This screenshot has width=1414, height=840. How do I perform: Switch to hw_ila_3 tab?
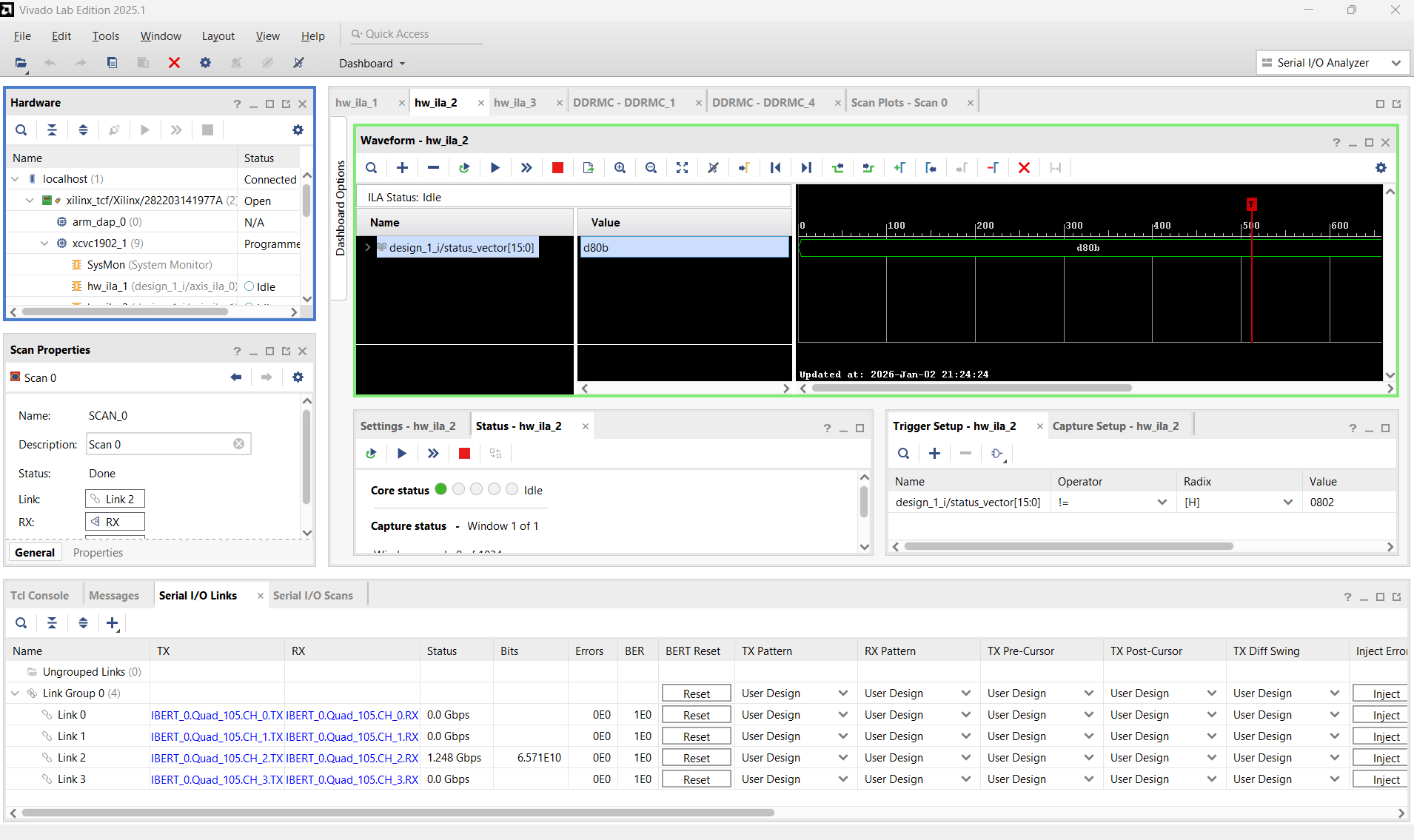[515, 103]
